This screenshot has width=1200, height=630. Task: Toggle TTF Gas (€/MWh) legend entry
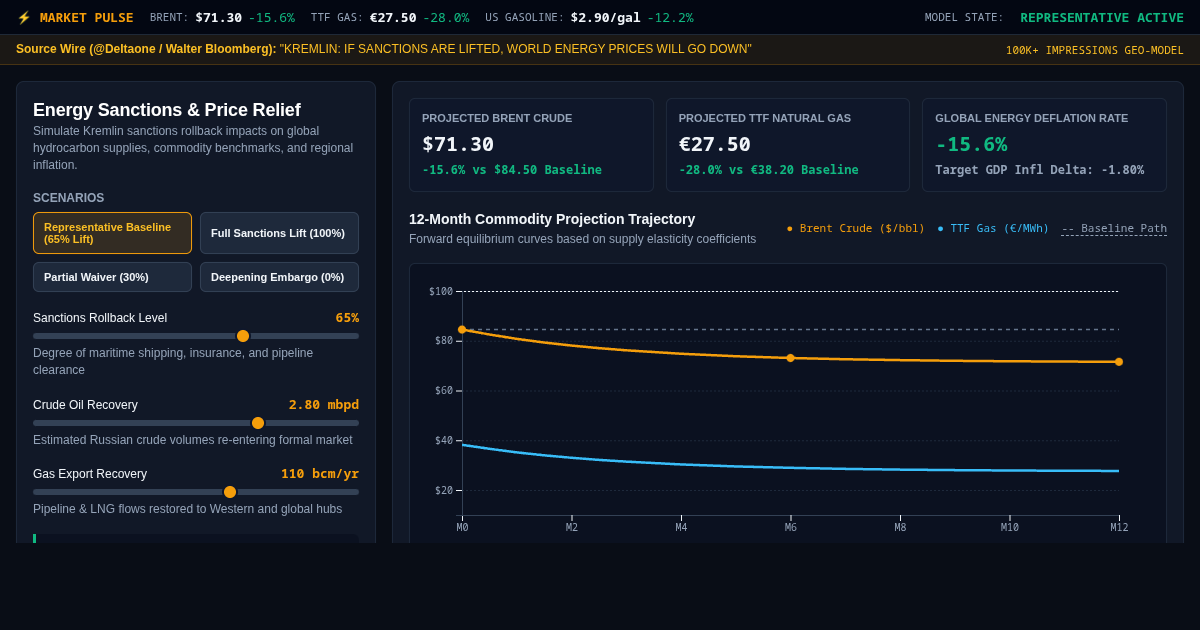(993, 228)
